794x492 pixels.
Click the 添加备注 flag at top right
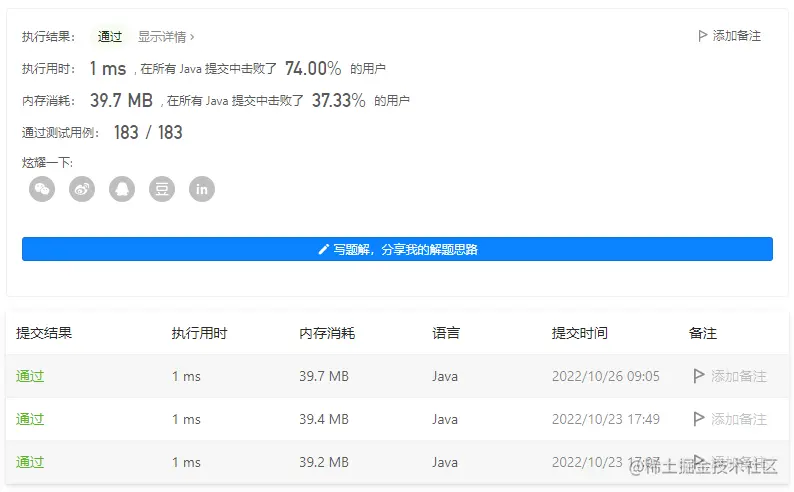pos(730,36)
